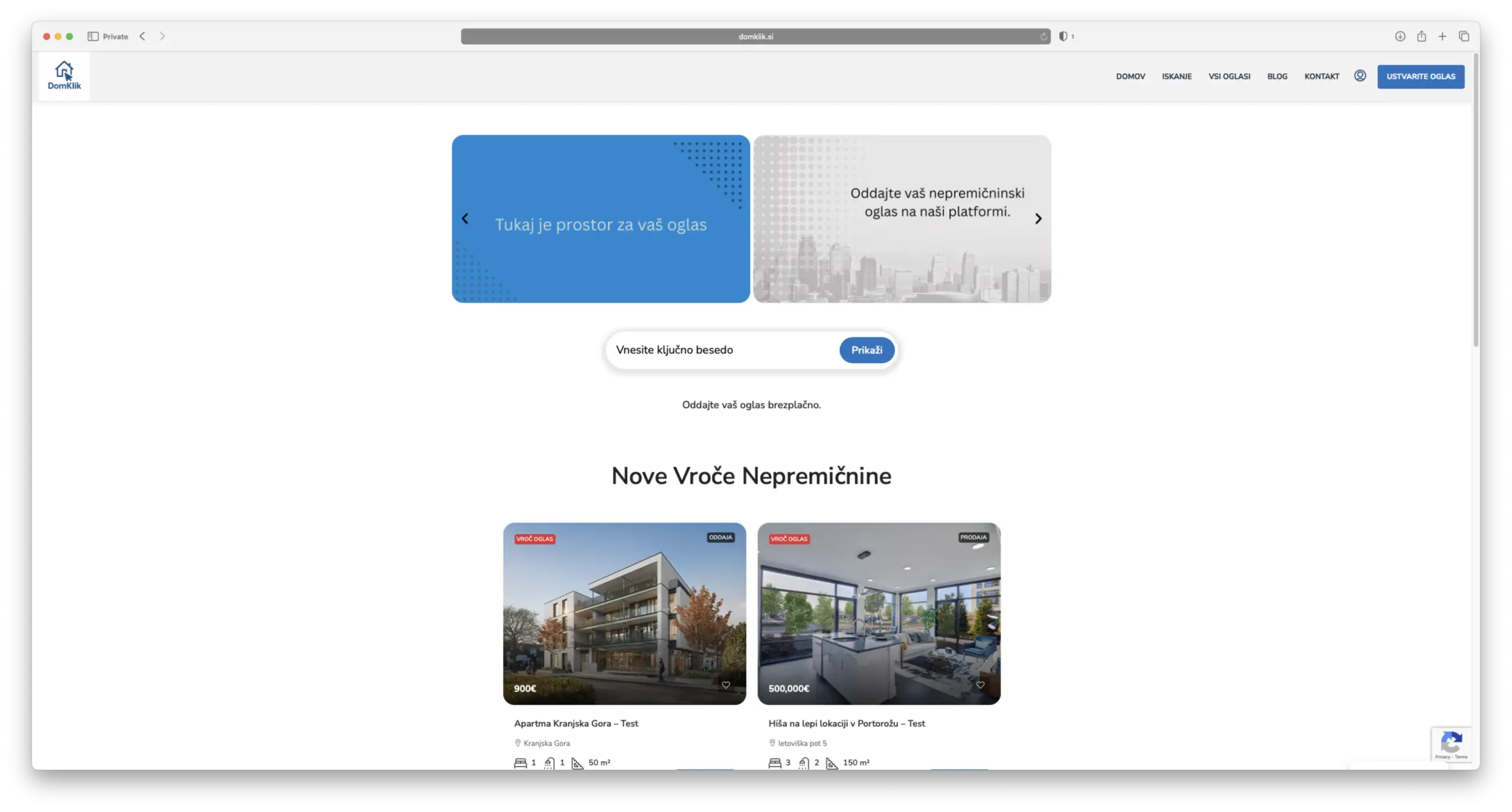
Task: Open a new tab
Action: [x=1442, y=36]
